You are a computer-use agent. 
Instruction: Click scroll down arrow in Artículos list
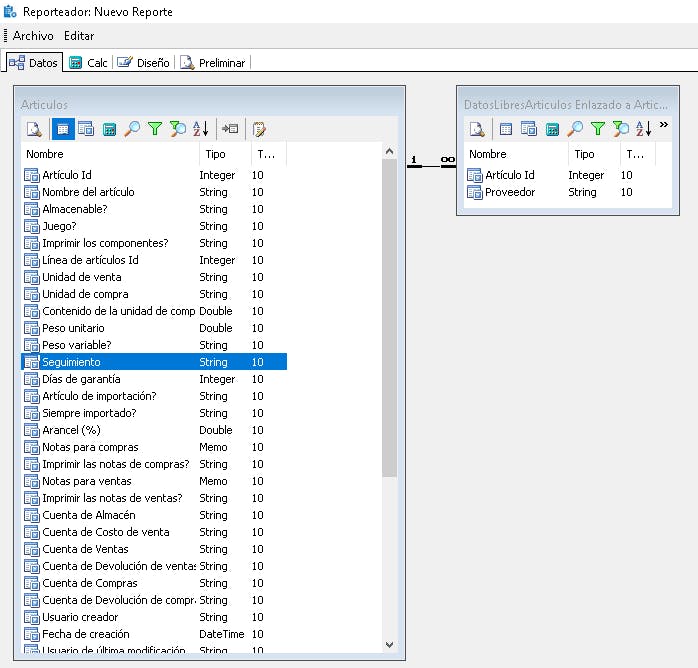pos(389,645)
